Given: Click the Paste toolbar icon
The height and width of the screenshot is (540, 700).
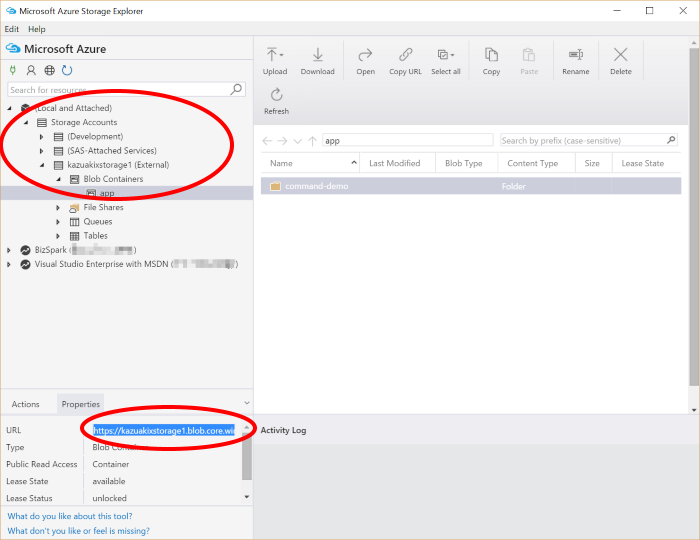Looking at the screenshot, I should point(529,55).
